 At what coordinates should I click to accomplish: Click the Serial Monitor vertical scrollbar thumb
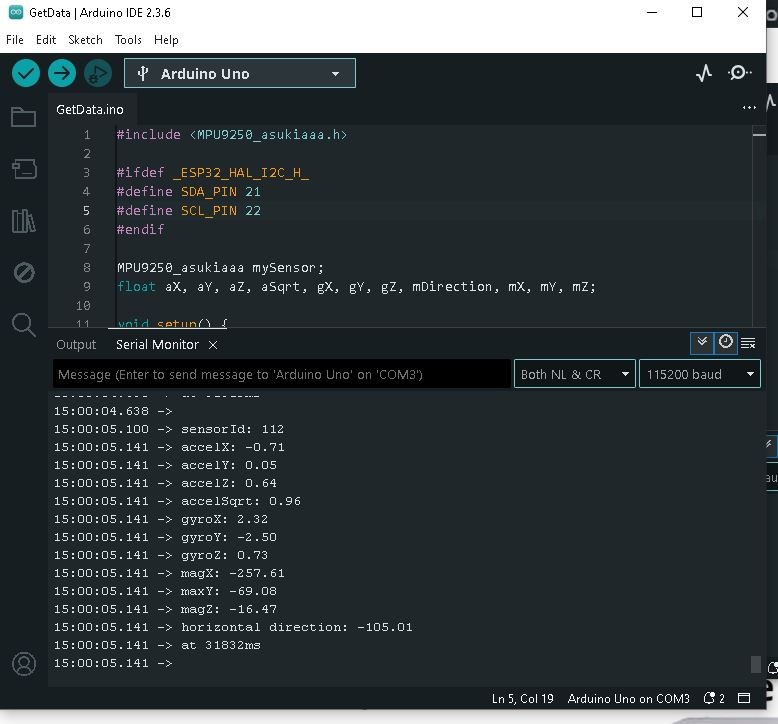756,664
